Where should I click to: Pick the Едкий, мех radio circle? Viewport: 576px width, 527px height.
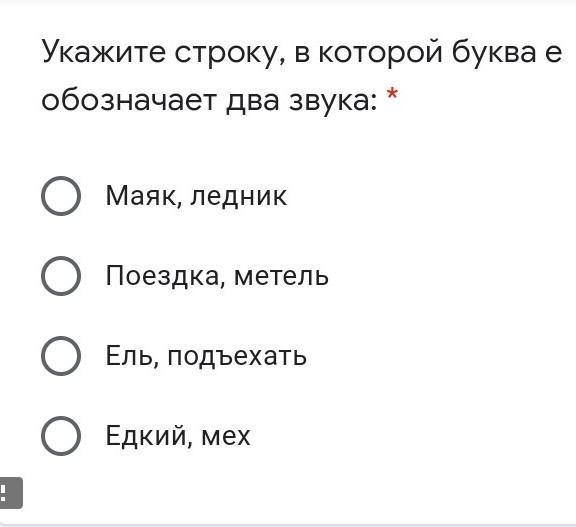pyautogui.click(x=61, y=436)
